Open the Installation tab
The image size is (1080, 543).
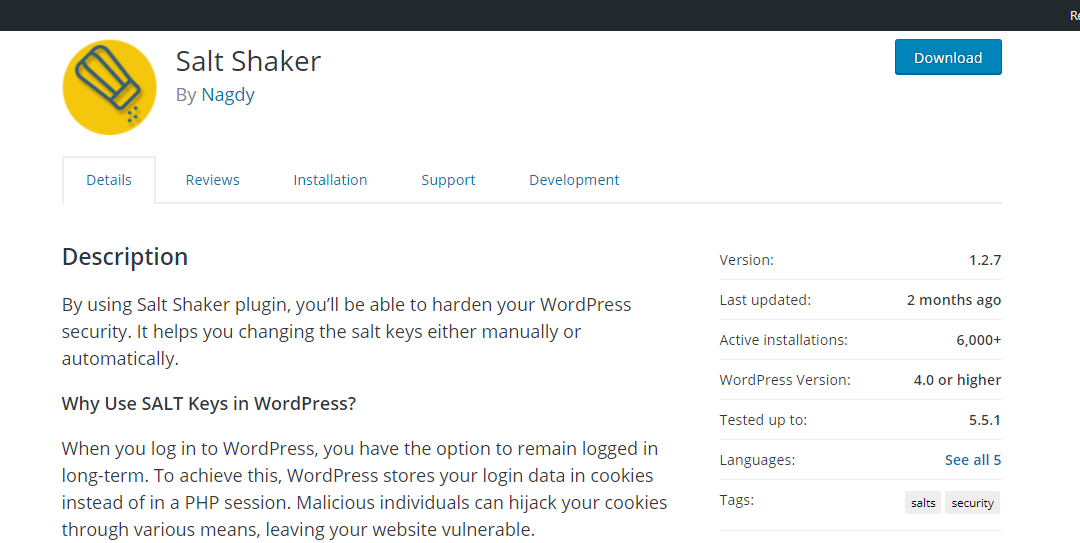click(330, 180)
